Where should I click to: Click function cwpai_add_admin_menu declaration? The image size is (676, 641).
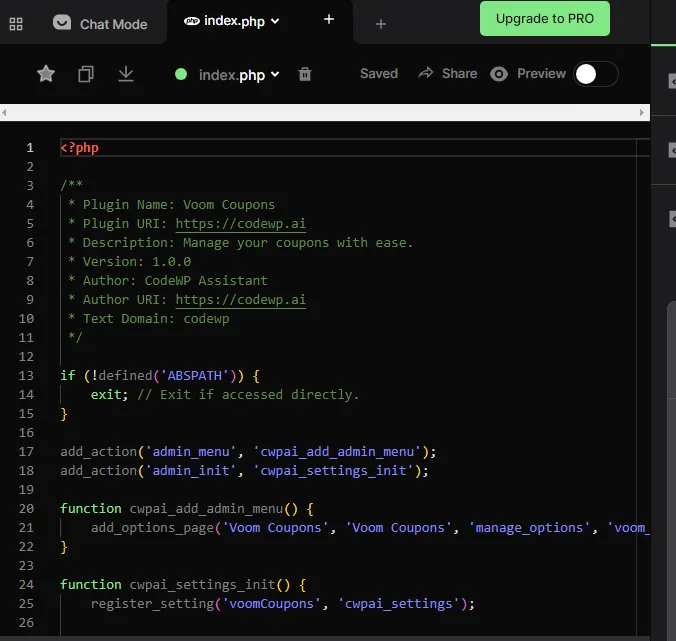[x=187, y=508]
